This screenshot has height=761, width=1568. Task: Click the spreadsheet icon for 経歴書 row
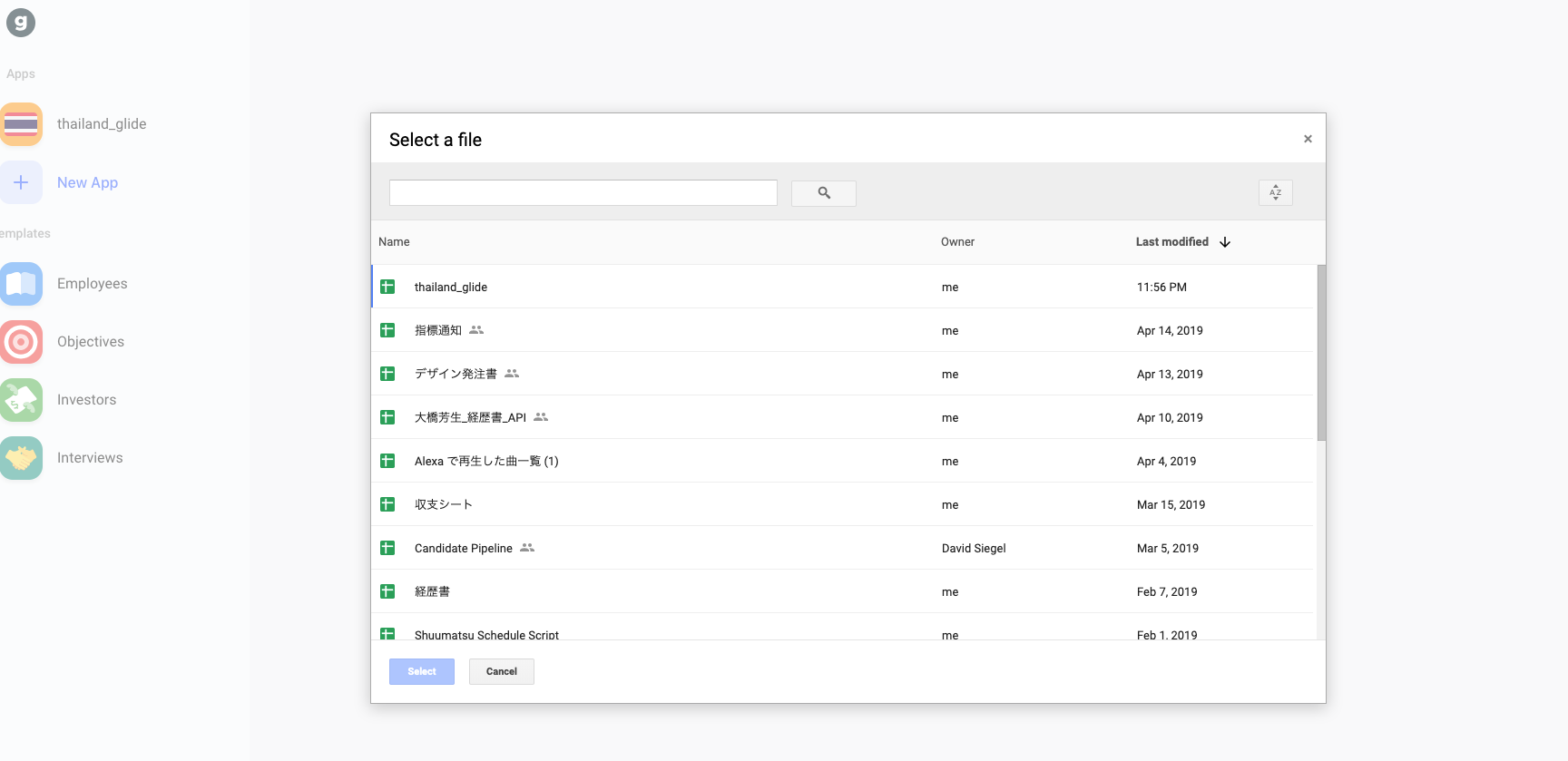(387, 591)
